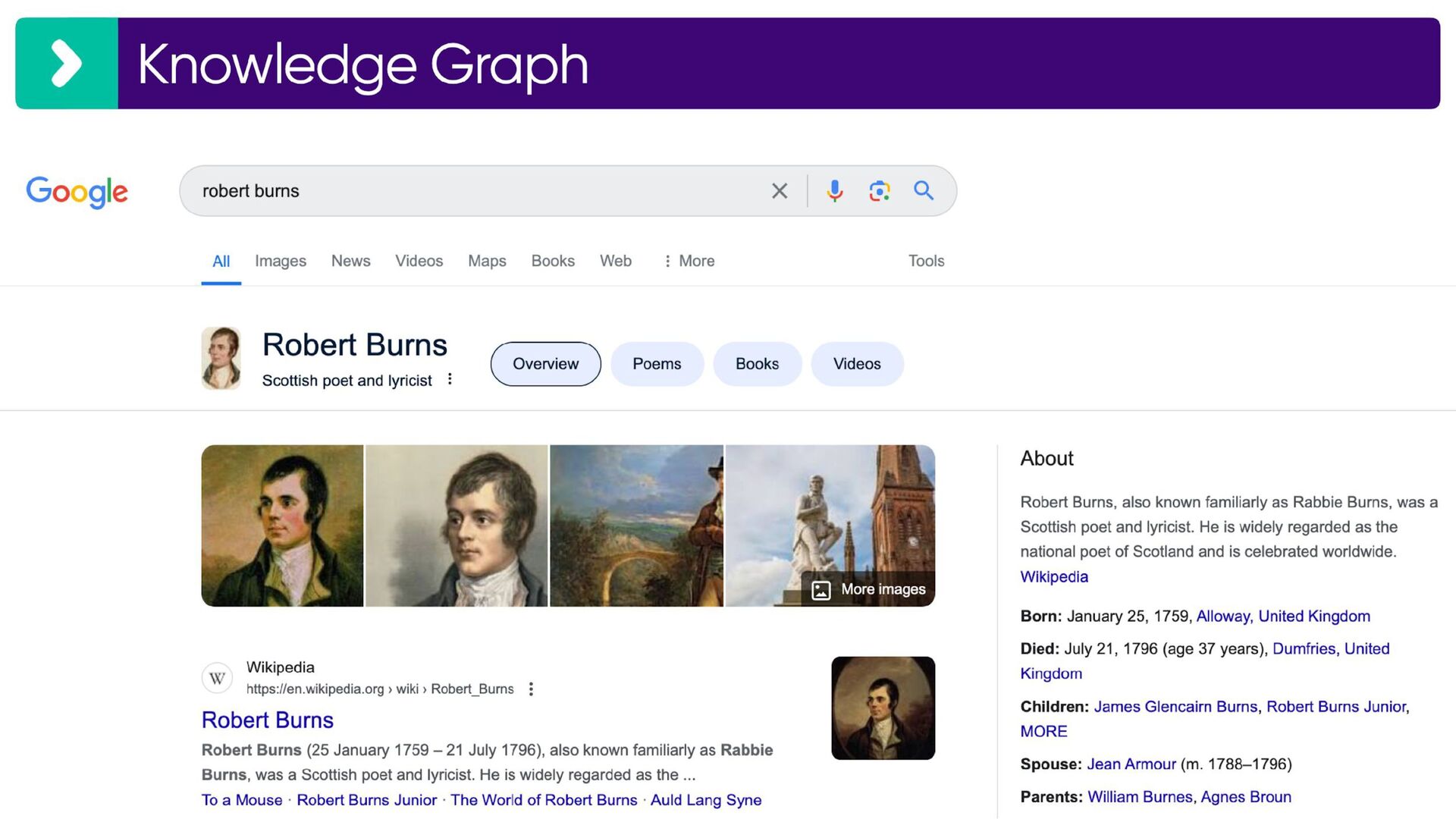Open the three-dot menu next to the Wikipedia URL
1456x819 pixels.
pos(531,689)
